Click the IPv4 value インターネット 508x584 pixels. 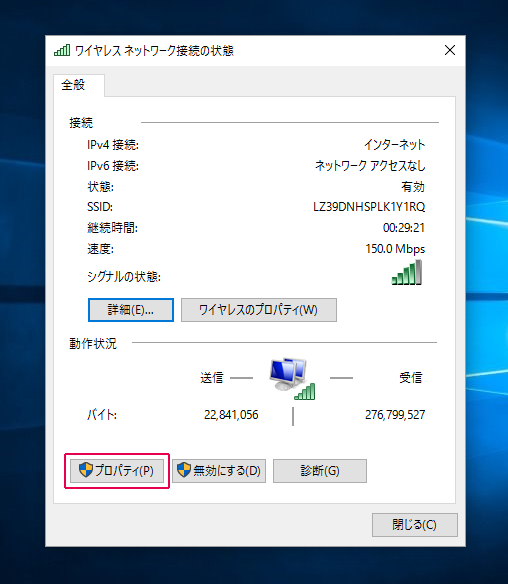(x=394, y=145)
